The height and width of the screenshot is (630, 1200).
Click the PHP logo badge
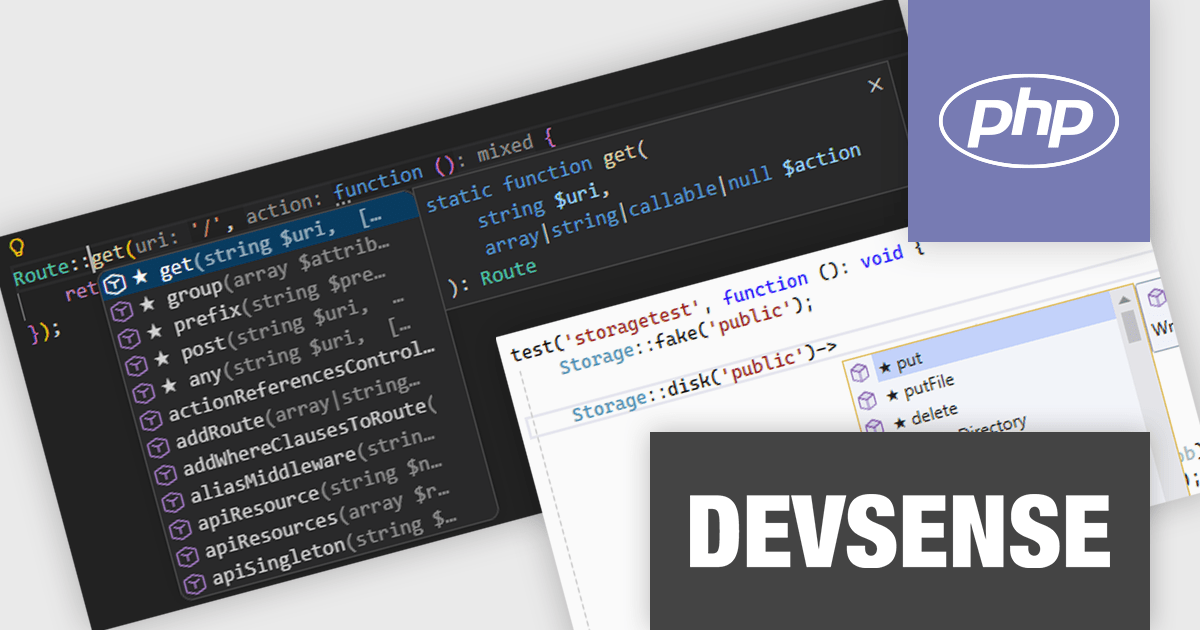pyautogui.click(x=1029, y=120)
